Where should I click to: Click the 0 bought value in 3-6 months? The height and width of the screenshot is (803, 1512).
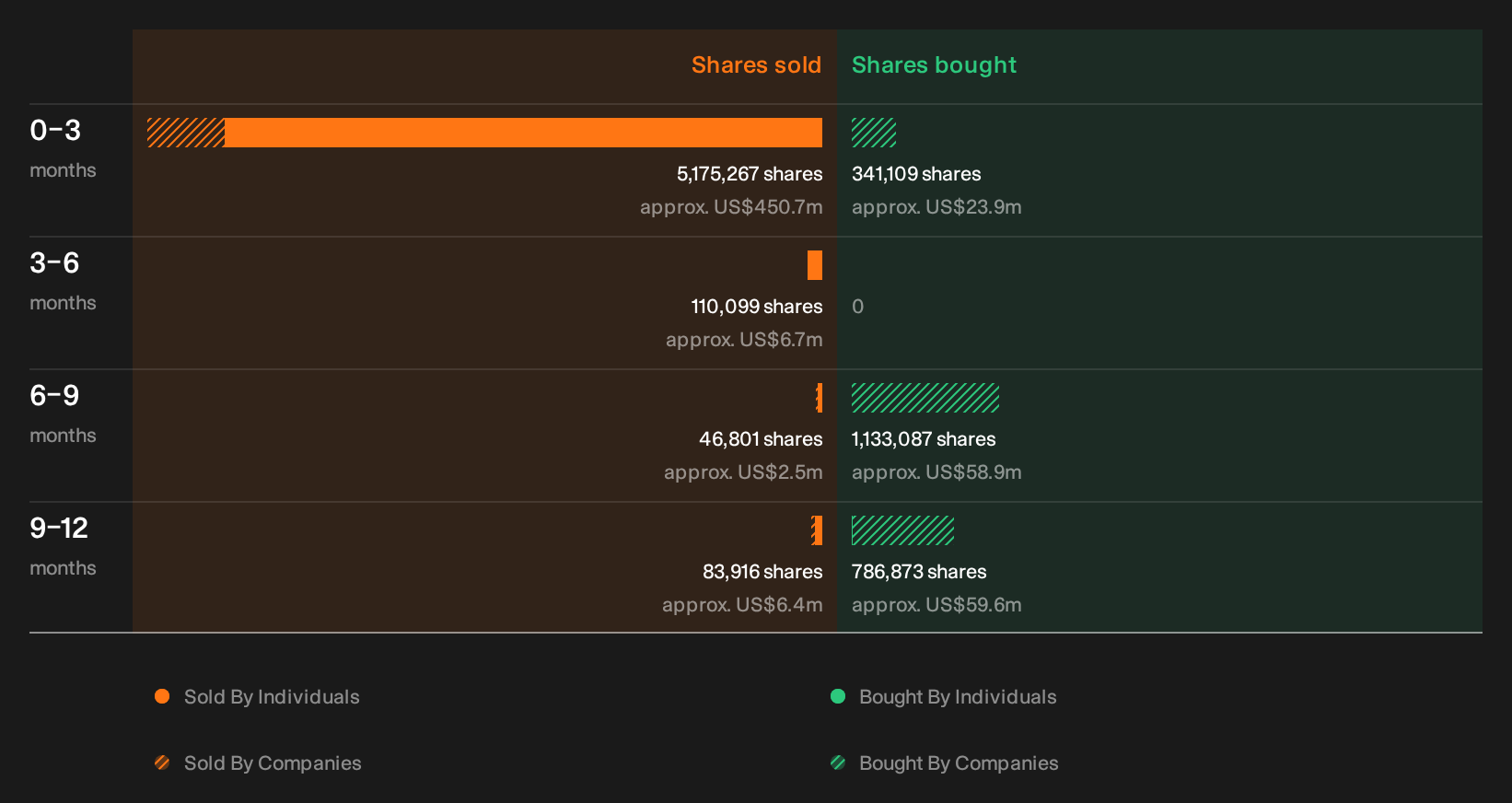(x=857, y=307)
